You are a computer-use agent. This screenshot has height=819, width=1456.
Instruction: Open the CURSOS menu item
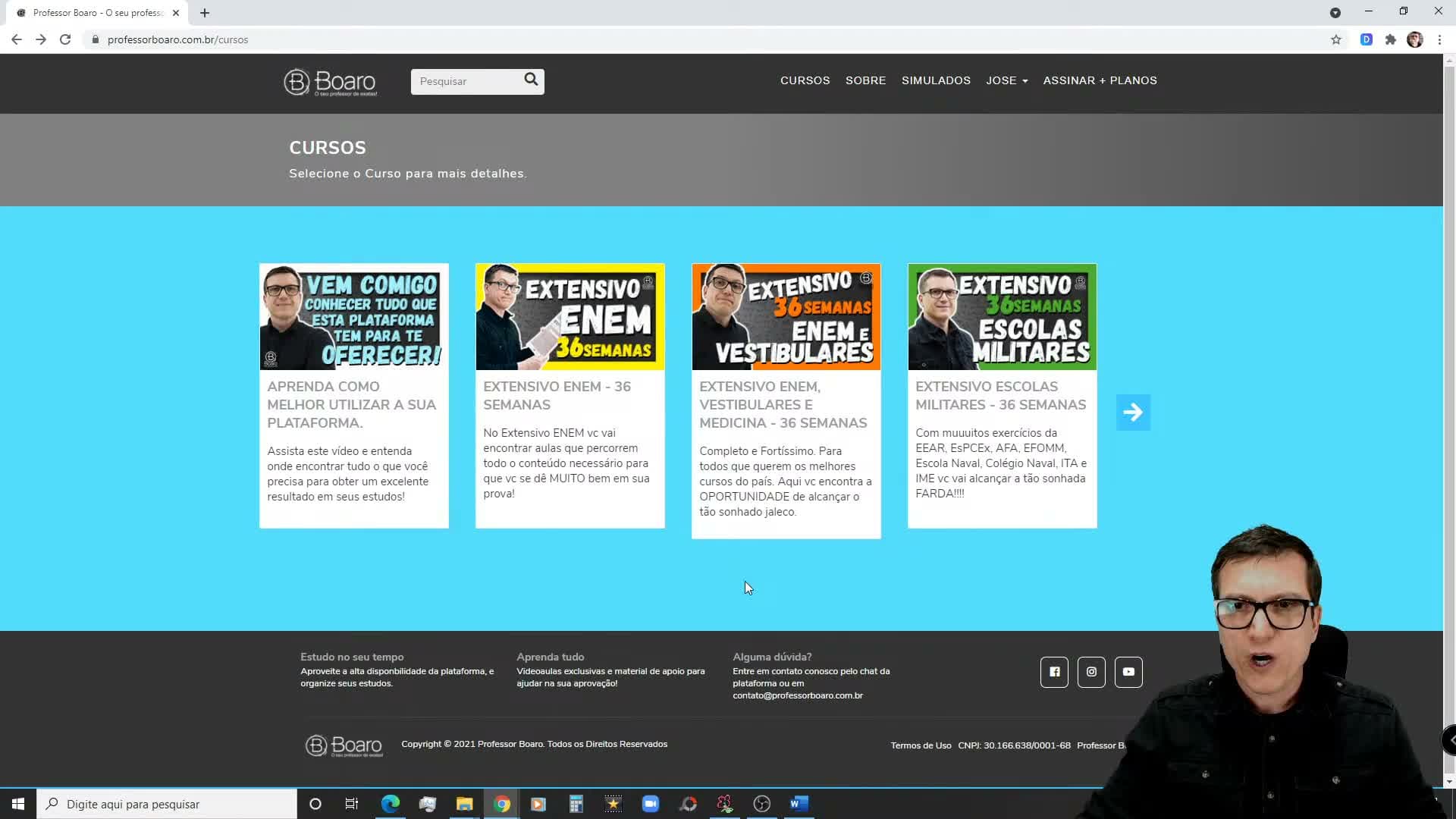pos(805,80)
